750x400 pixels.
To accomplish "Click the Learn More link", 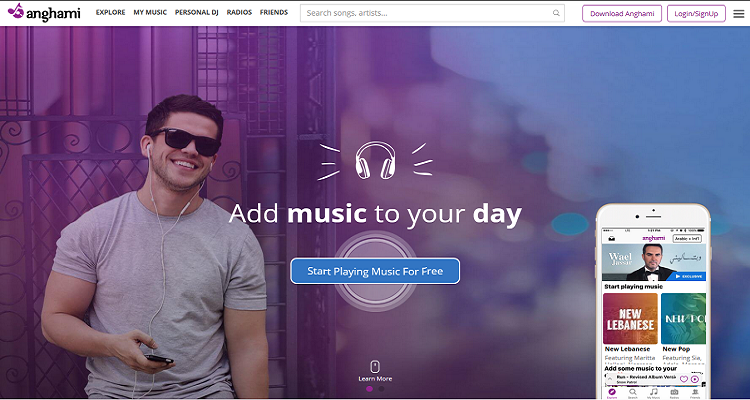I will tap(375, 378).
